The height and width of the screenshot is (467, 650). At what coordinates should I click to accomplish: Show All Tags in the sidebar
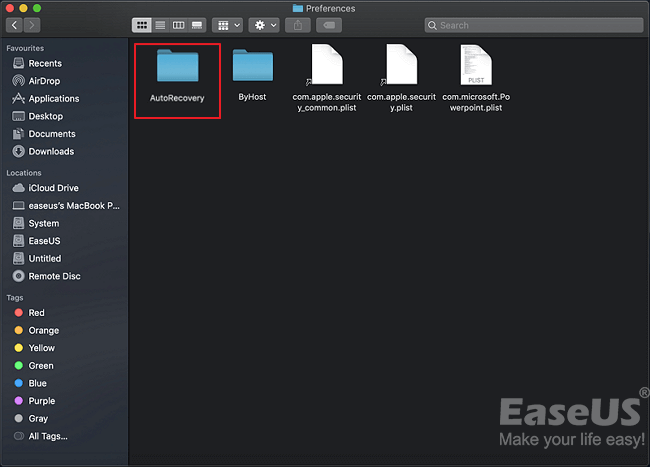tap(41, 436)
